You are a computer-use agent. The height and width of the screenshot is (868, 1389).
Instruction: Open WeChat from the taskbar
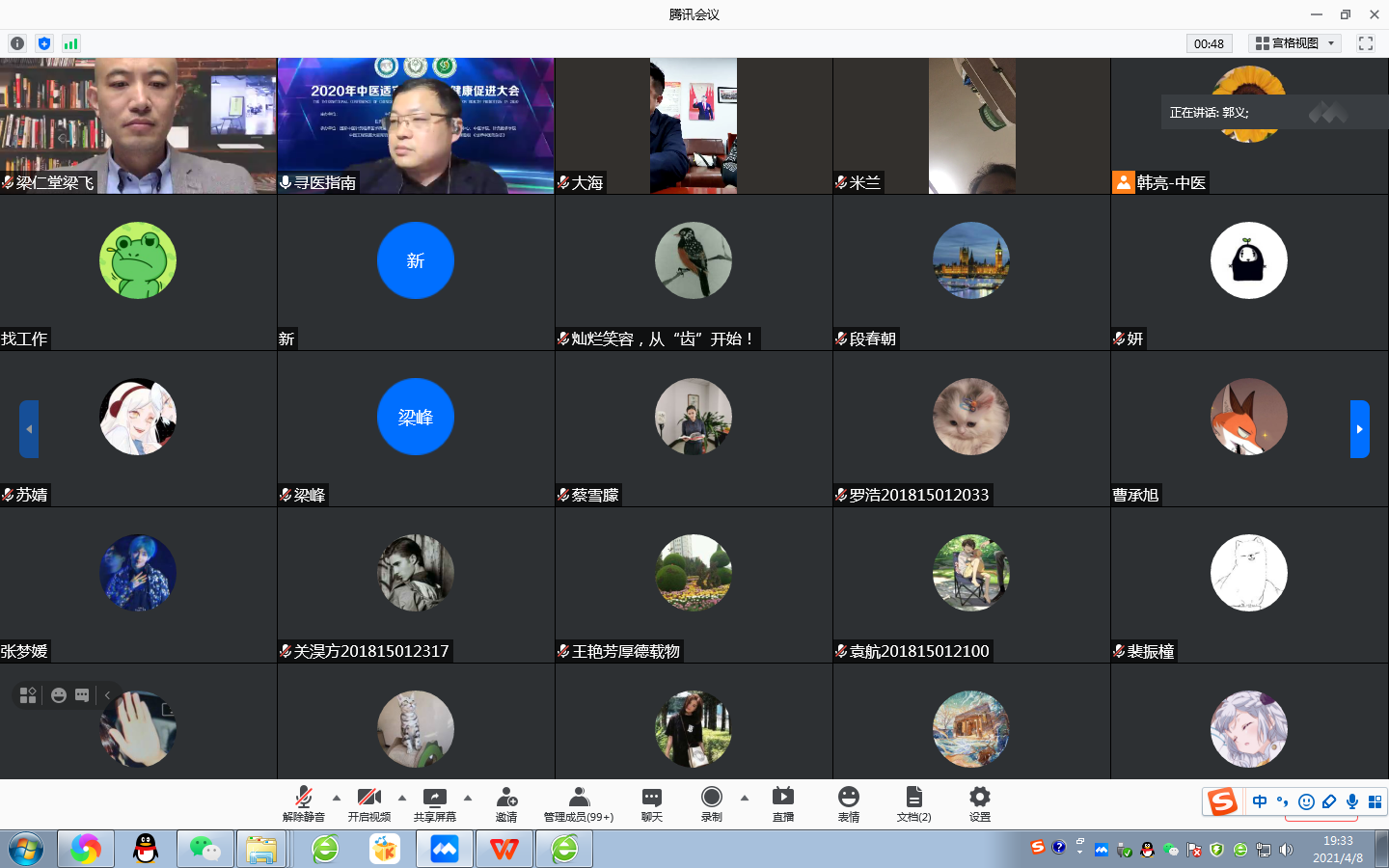click(204, 849)
